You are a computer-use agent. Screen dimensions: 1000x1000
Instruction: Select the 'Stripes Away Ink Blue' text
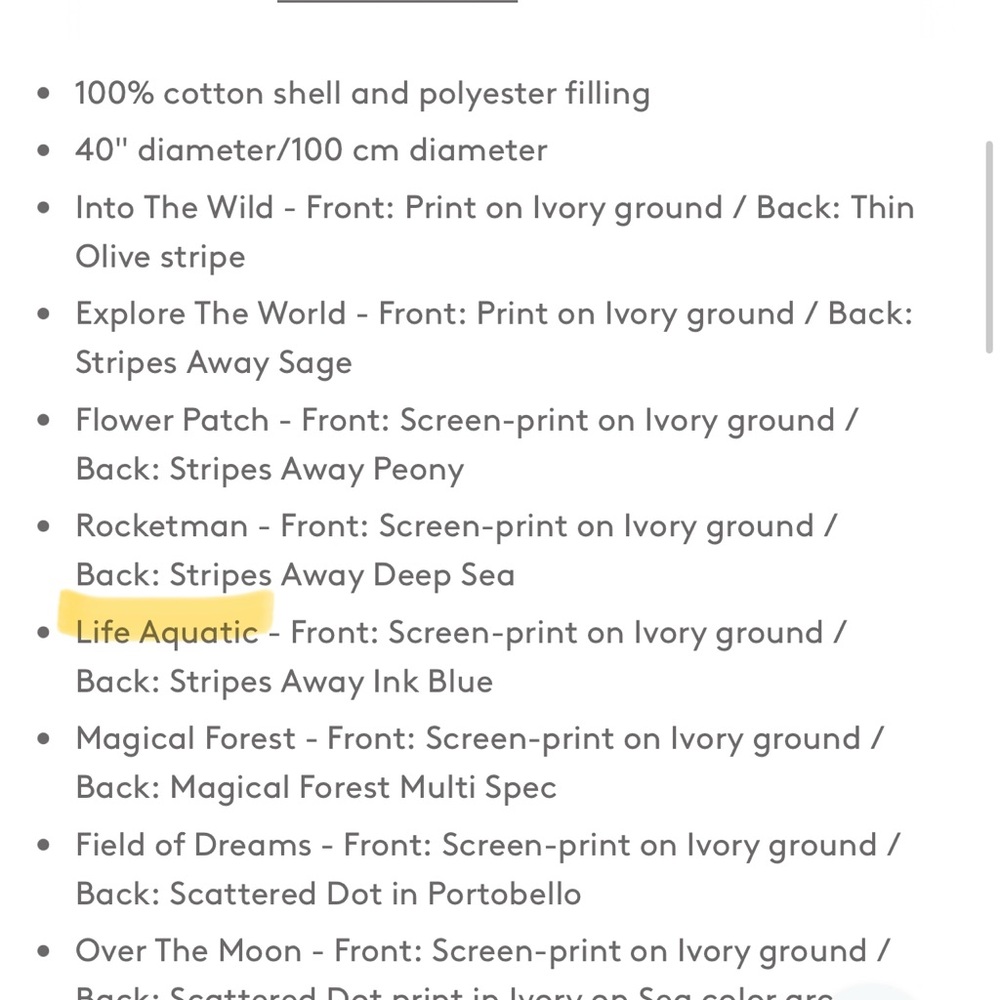point(331,682)
